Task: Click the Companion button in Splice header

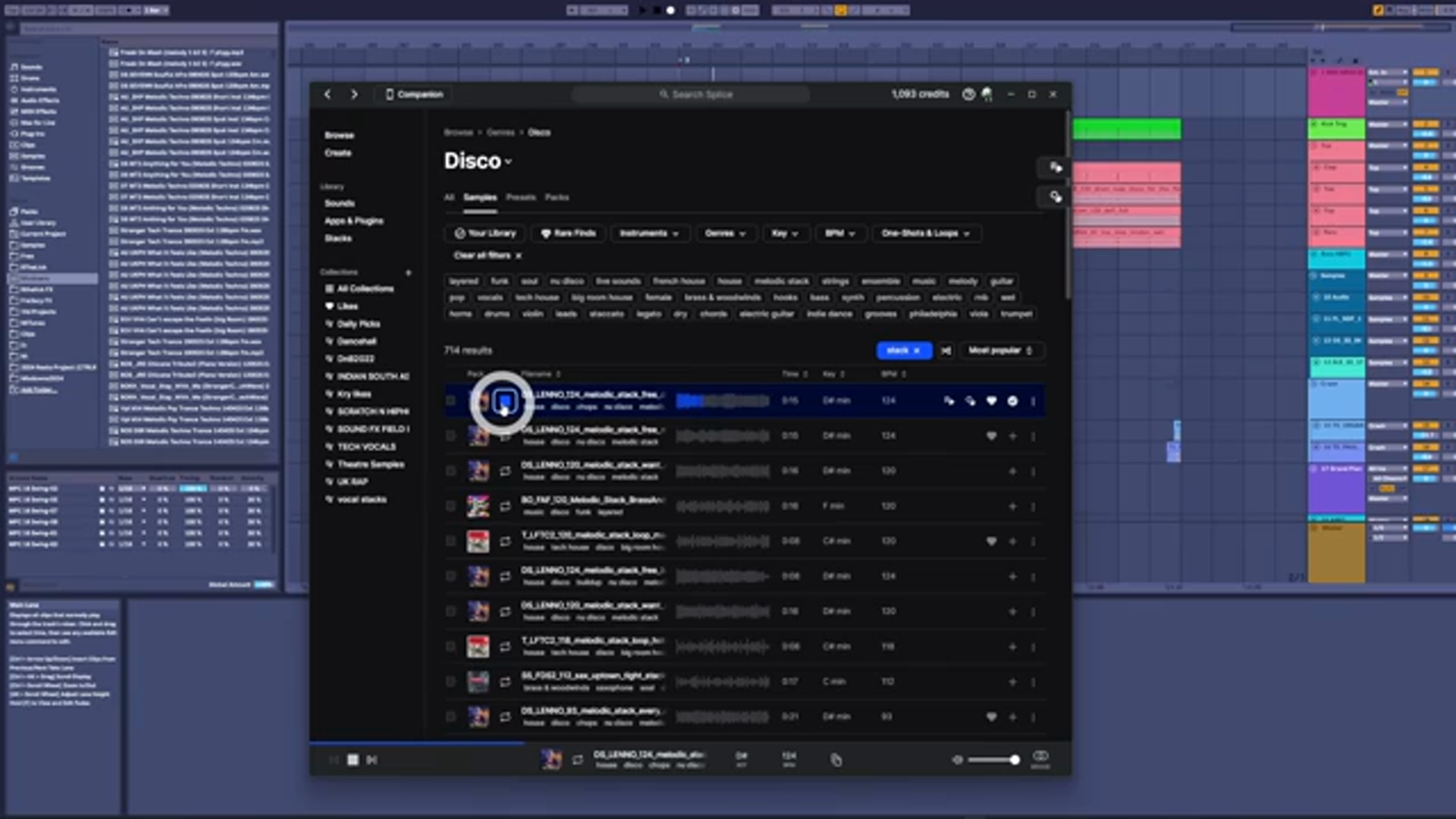Action: 414,94
